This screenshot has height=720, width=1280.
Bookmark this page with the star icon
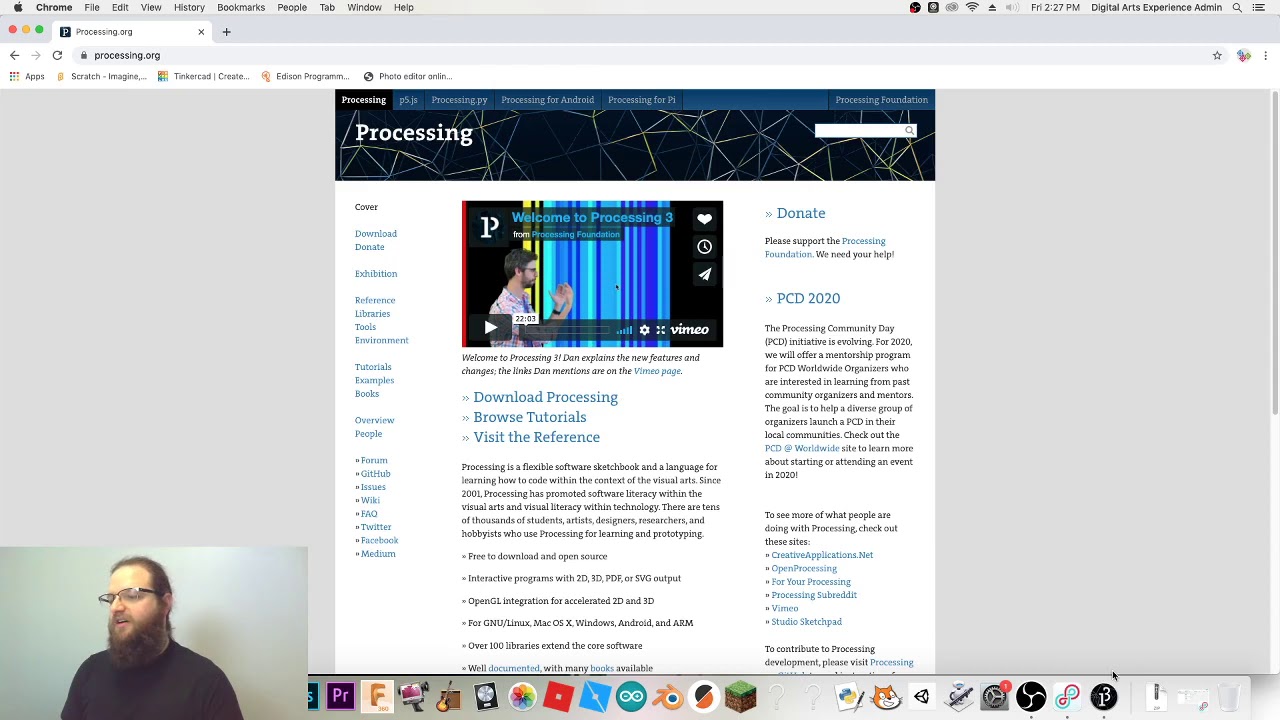pyautogui.click(x=1217, y=55)
